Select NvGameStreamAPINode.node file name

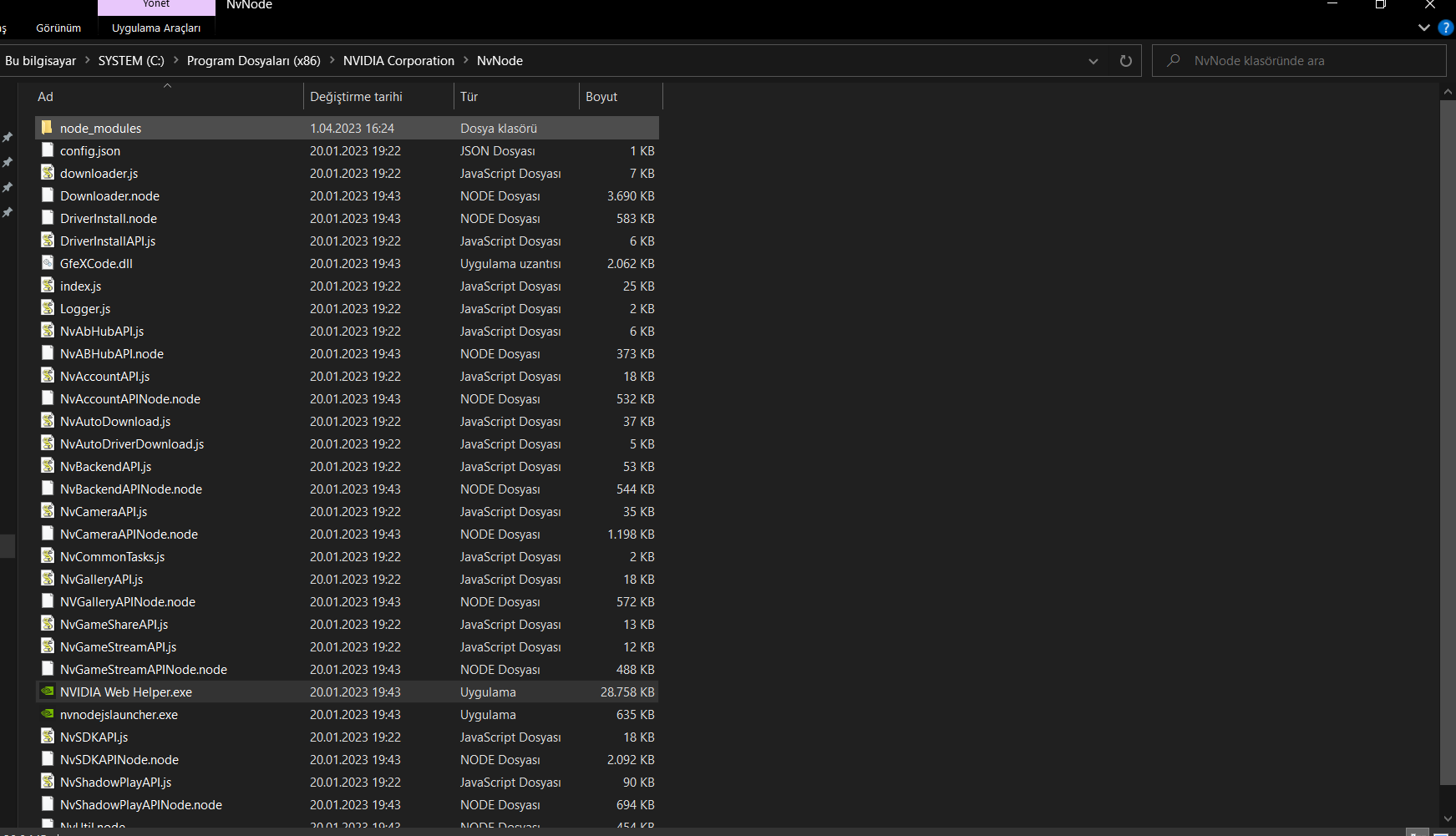tap(144, 669)
